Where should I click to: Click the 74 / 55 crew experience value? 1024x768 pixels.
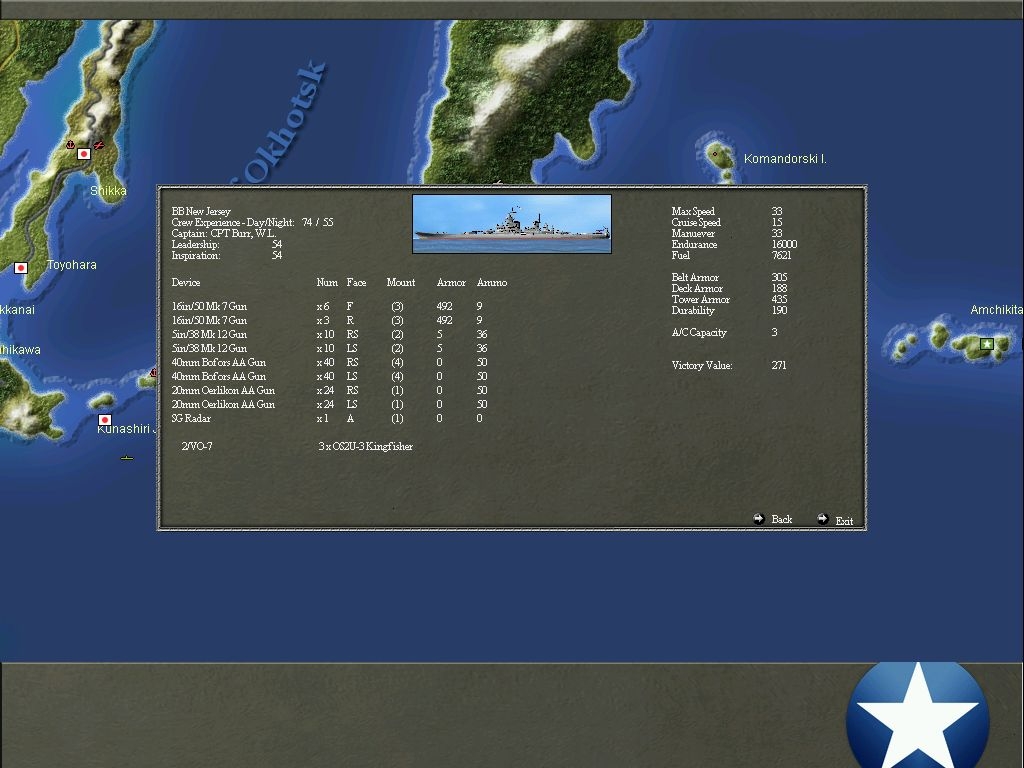click(317, 222)
